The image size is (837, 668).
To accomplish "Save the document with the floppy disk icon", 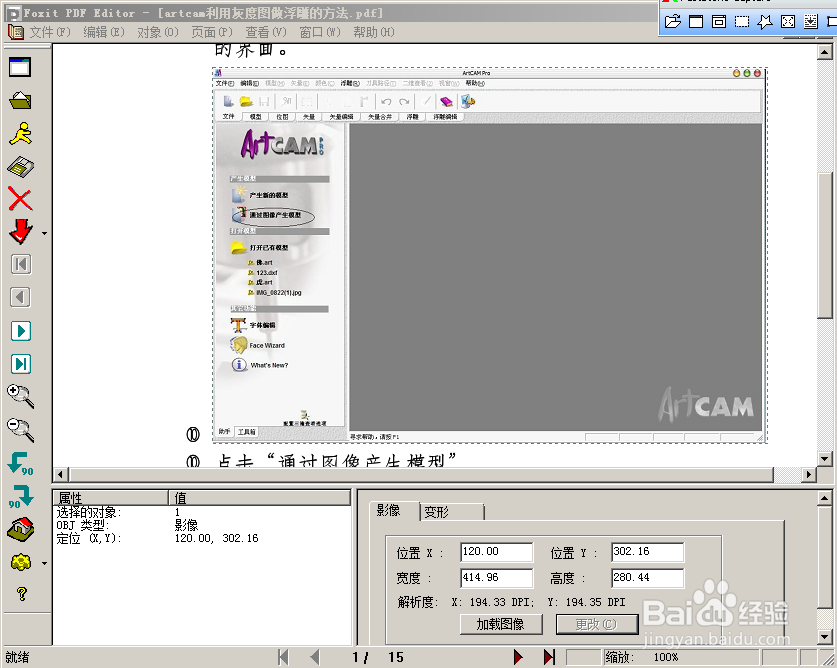I will click(x=20, y=167).
